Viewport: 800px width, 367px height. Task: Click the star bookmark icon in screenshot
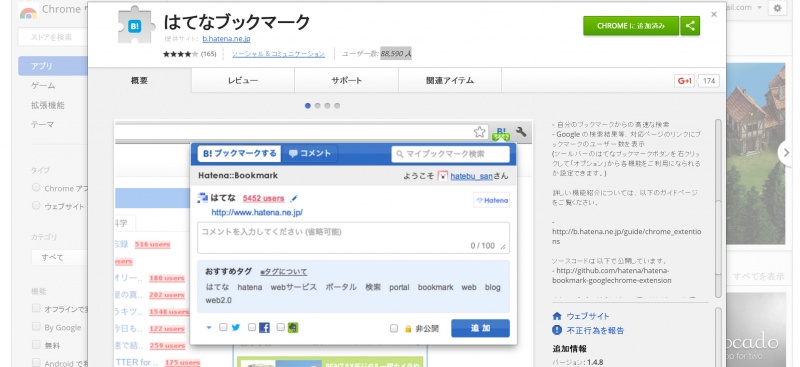click(480, 132)
